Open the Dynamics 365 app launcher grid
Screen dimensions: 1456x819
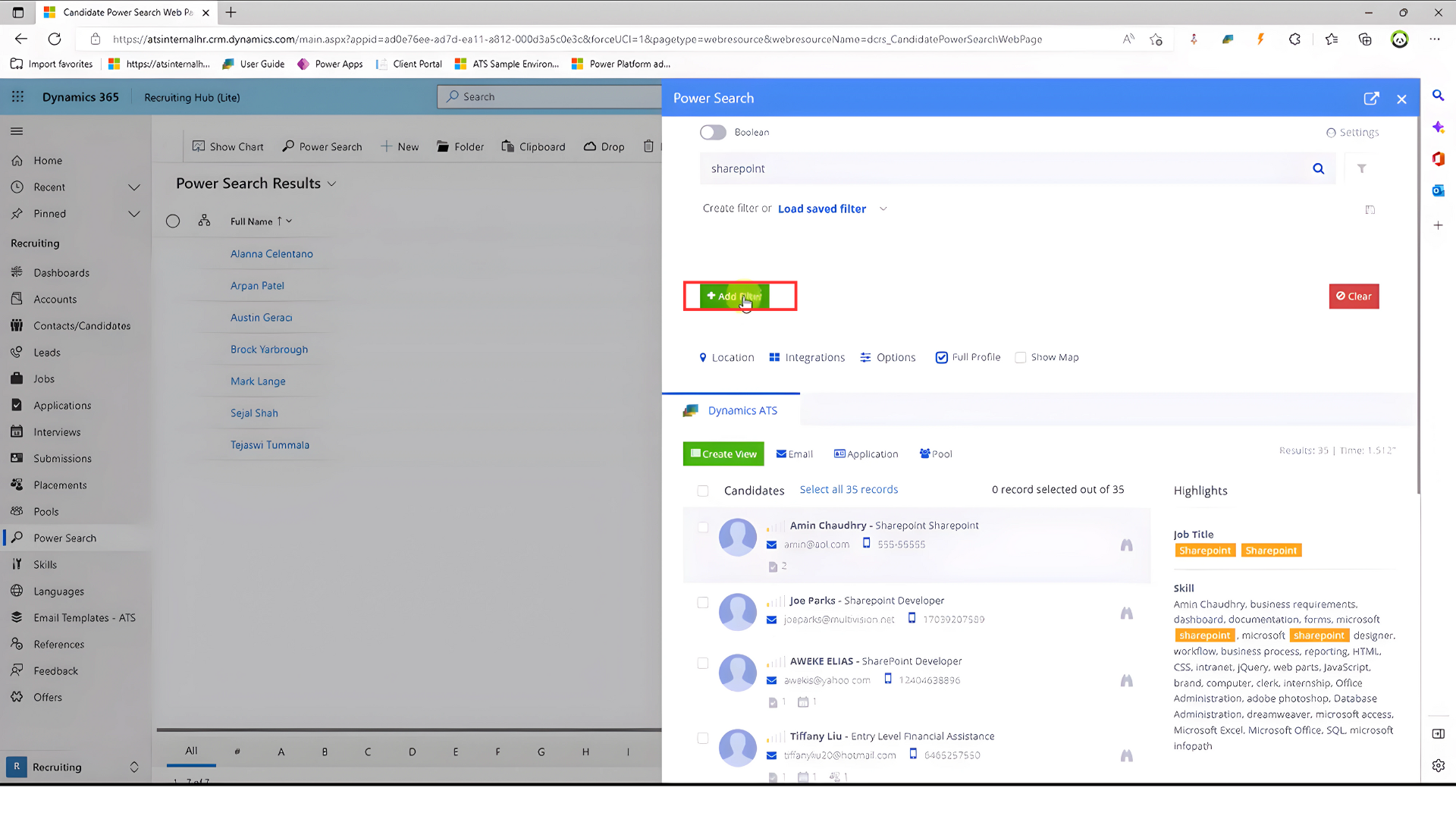tap(17, 97)
